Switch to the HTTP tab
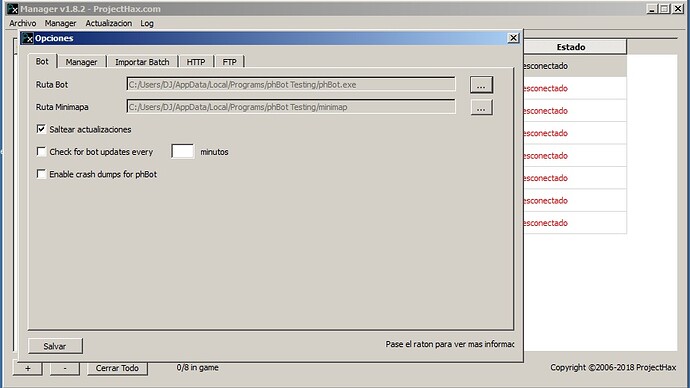This screenshot has width=690, height=388. [196, 62]
